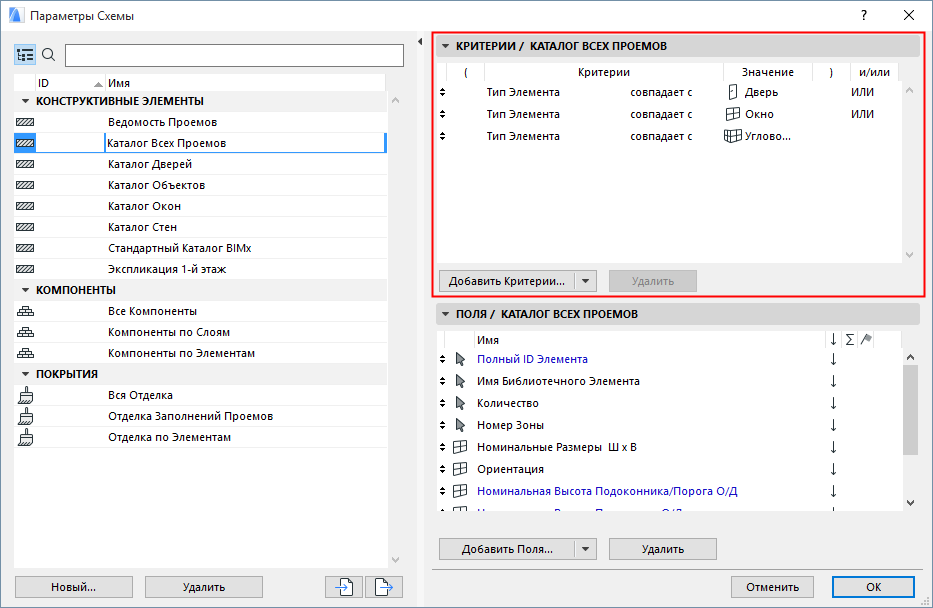
Task: Click Имя Библиотечного Элемента field
Action: (558, 381)
